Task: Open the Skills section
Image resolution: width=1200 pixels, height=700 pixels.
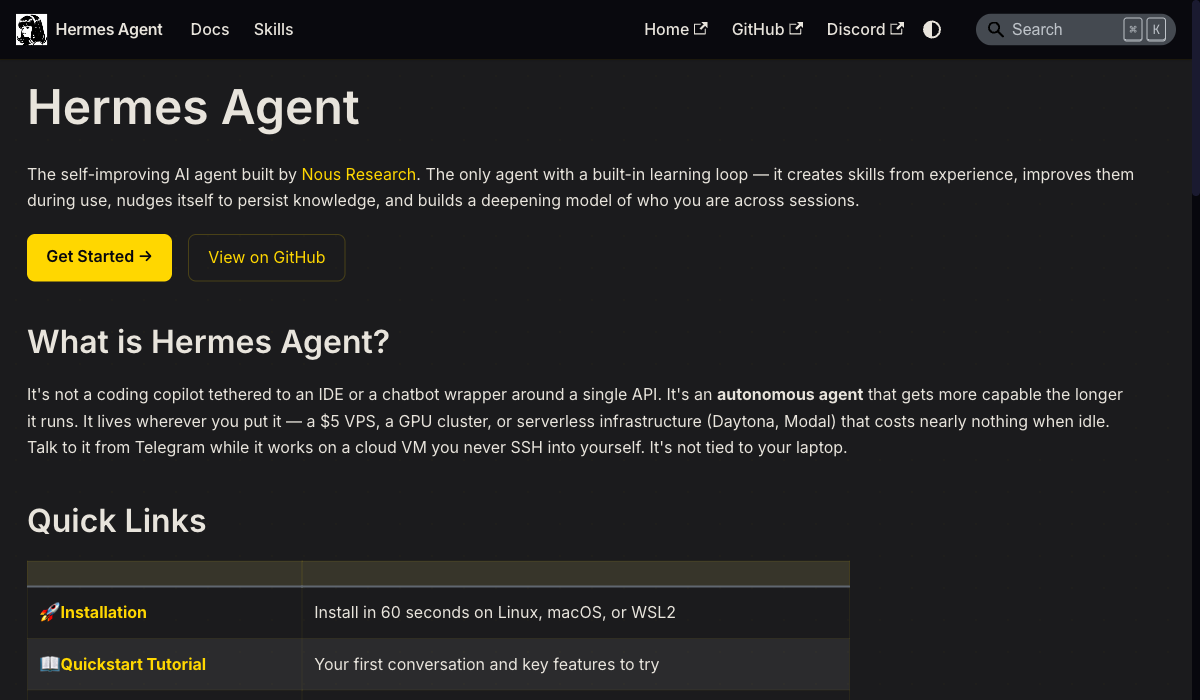Action: coord(273,29)
